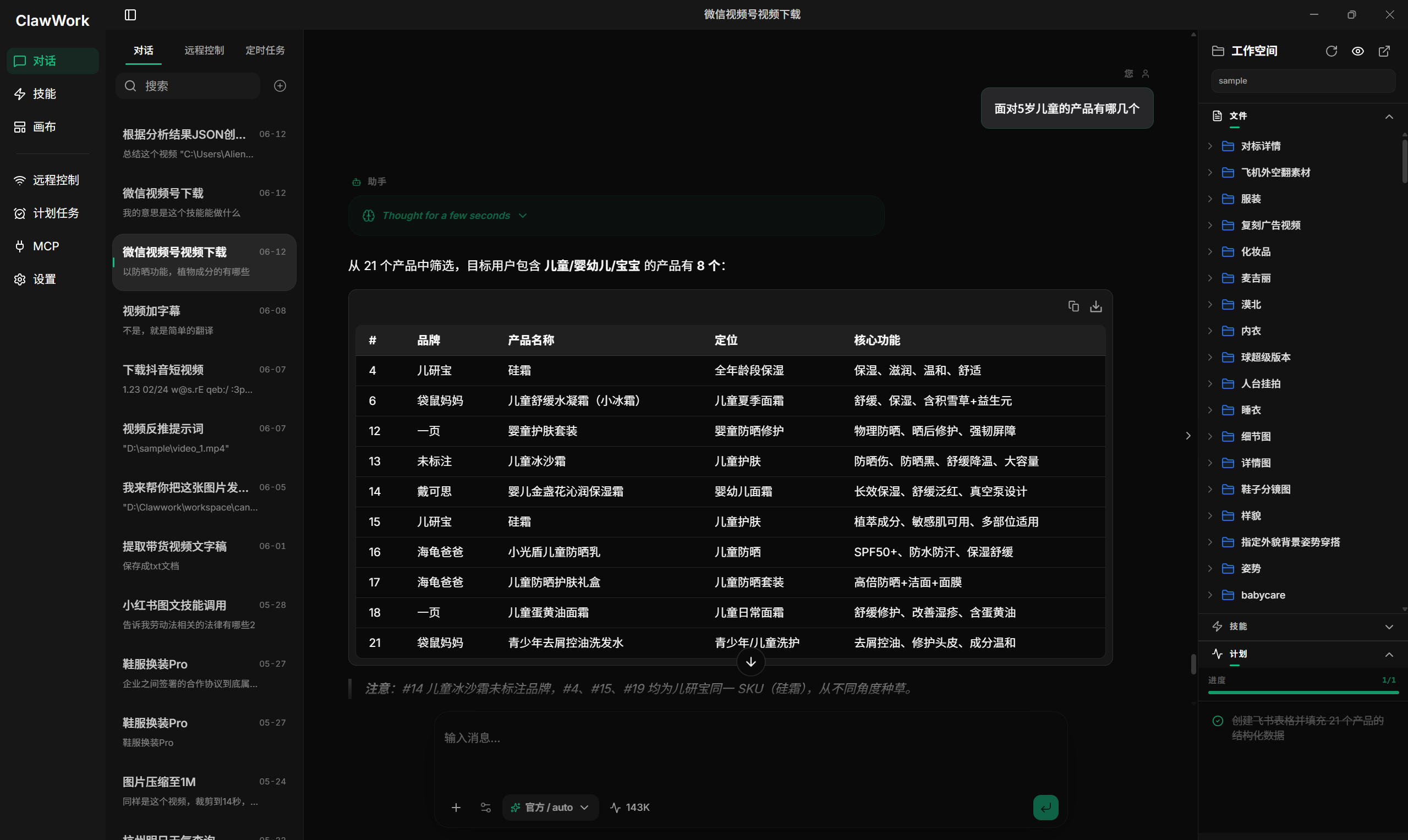Image resolution: width=1408 pixels, height=840 pixels.
Task: Click the ClawWork logo text
Action: 52,20
